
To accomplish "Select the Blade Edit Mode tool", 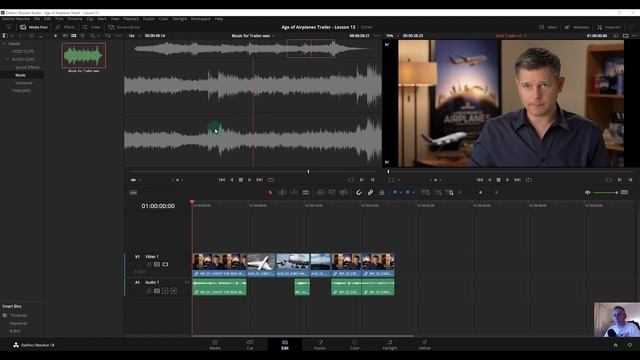I will [306, 192].
